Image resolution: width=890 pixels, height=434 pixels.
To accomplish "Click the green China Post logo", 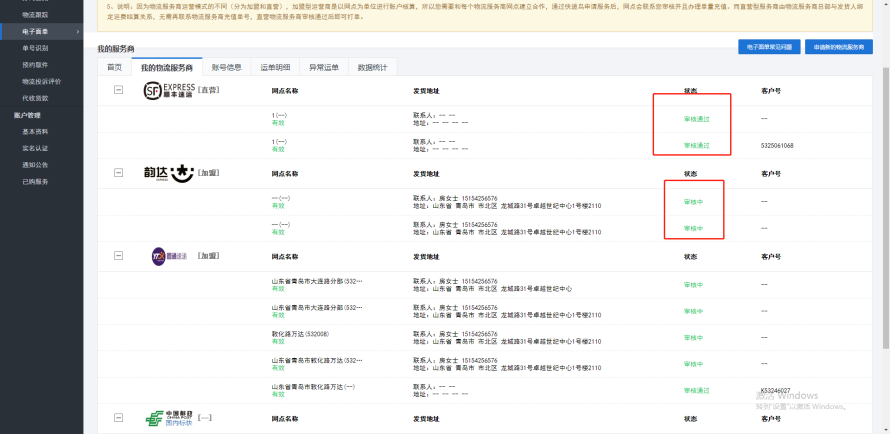I will pos(169,419).
